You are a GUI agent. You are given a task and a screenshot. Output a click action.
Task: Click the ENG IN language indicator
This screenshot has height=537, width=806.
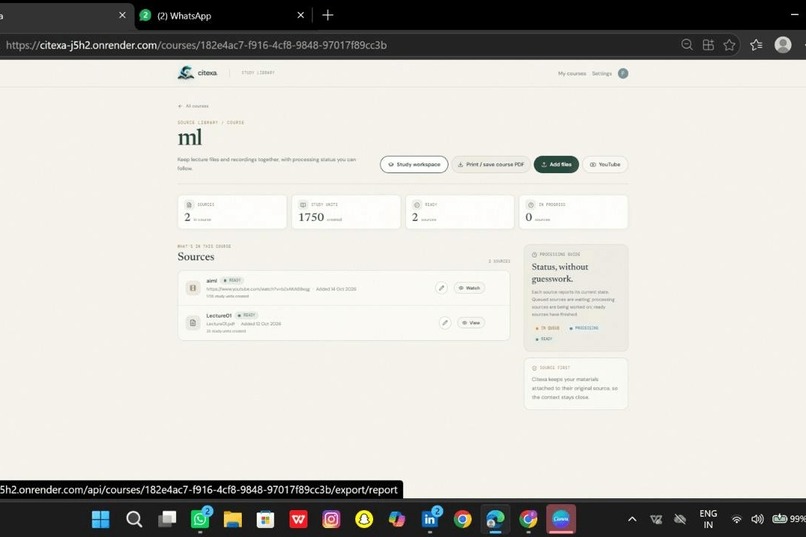click(708, 519)
